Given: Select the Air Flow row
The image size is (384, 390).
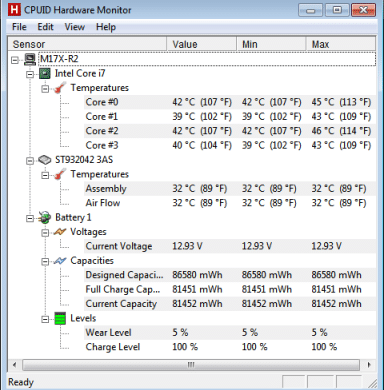Looking at the screenshot, I should coord(230,203).
